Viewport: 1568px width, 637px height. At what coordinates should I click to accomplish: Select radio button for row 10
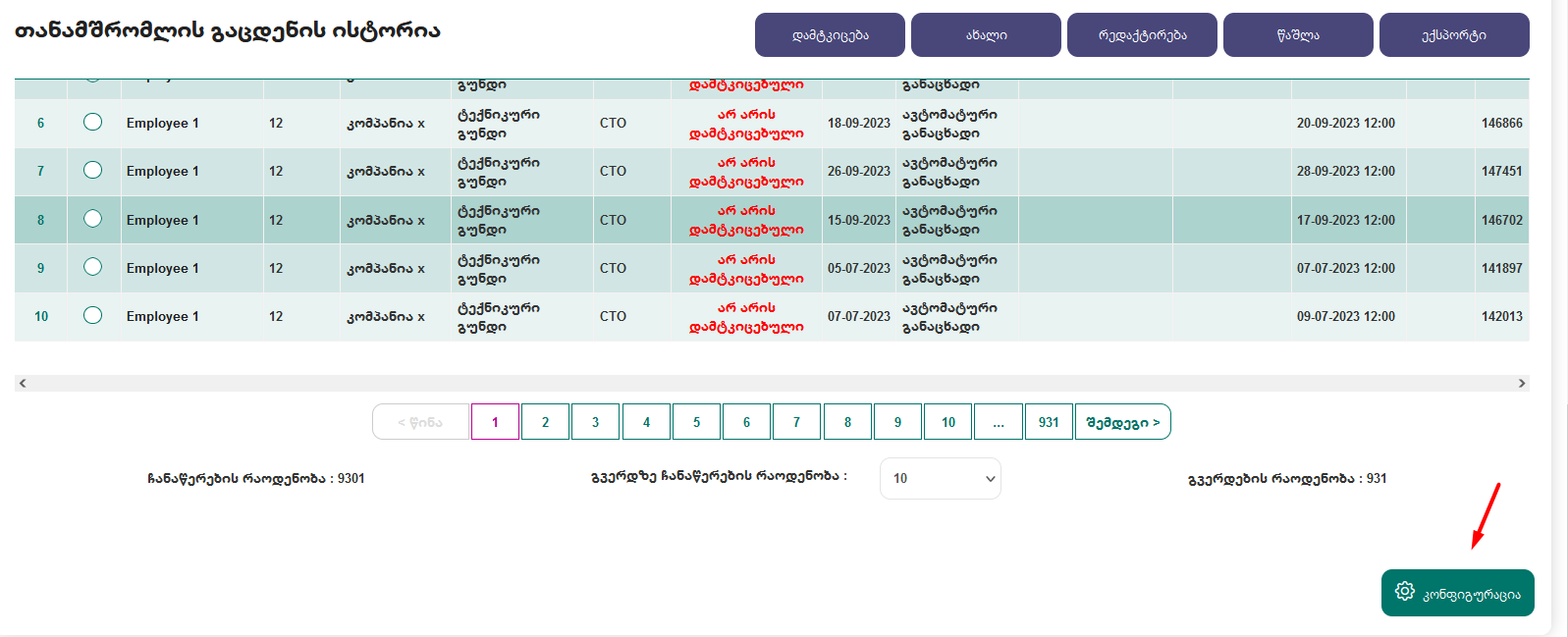(x=92, y=315)
